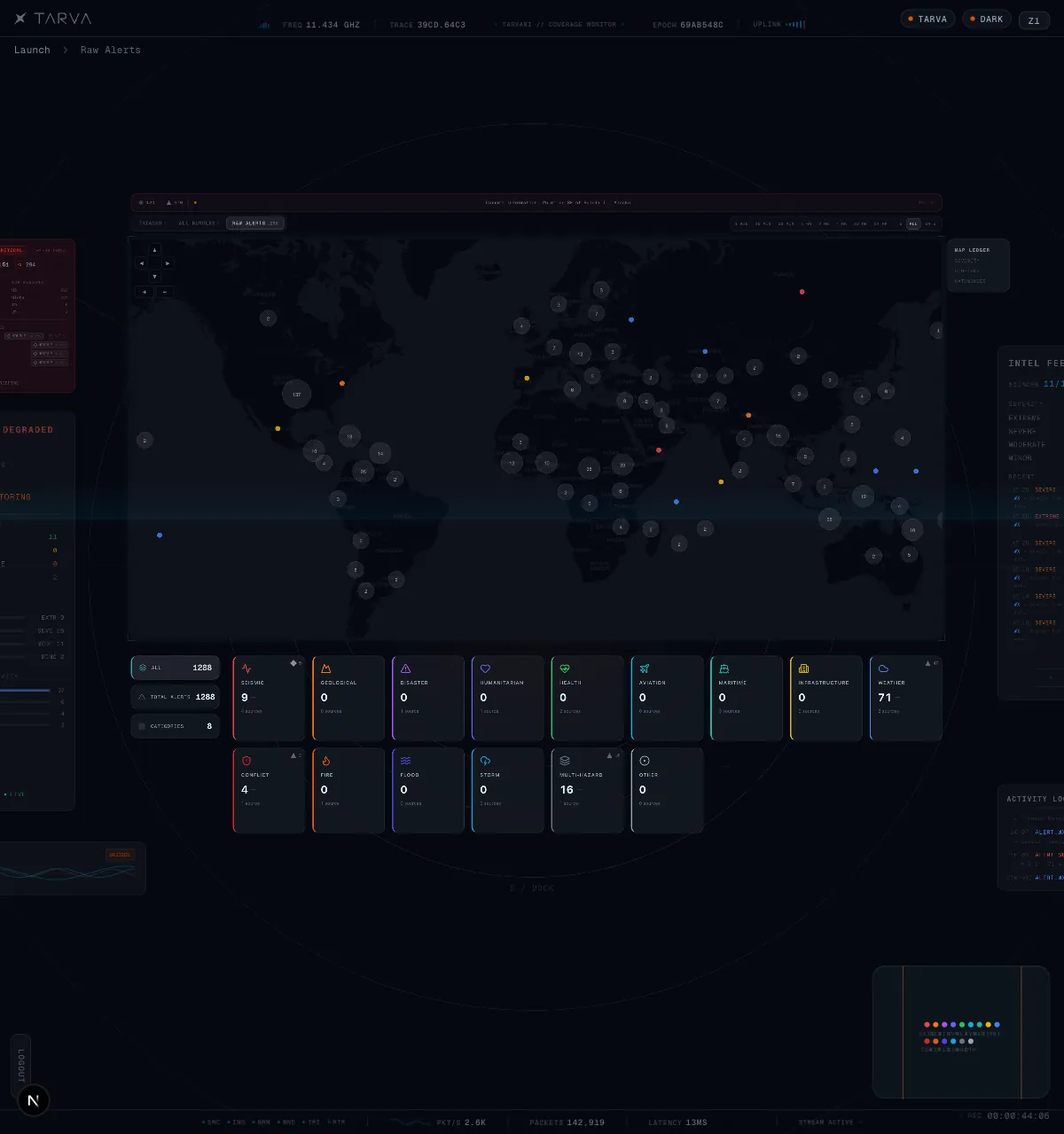This screenshot has width=1064, height=1134.
Task: Click the INTEL FEED panel heading
Action: point(1036,364)
